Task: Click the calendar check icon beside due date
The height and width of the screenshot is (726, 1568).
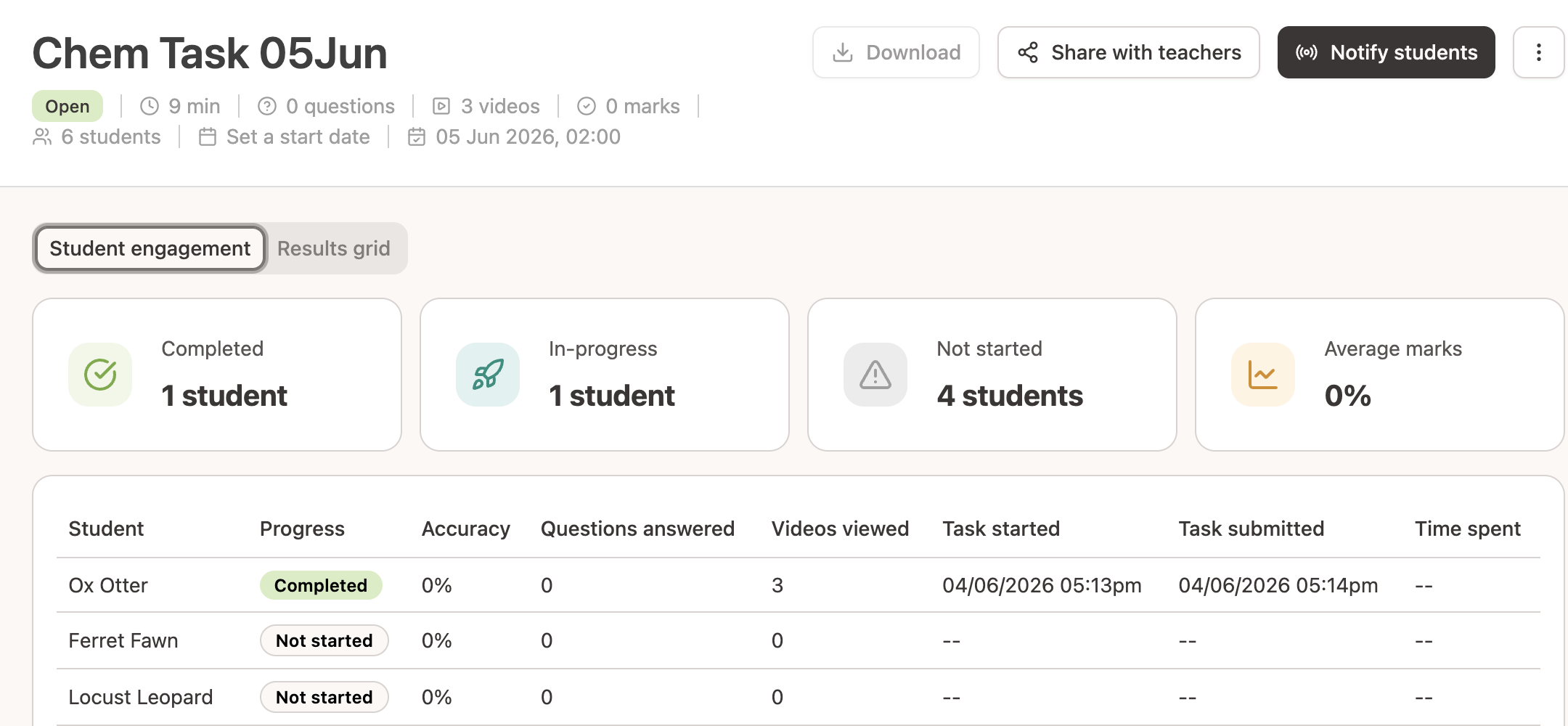Action: 417,137
